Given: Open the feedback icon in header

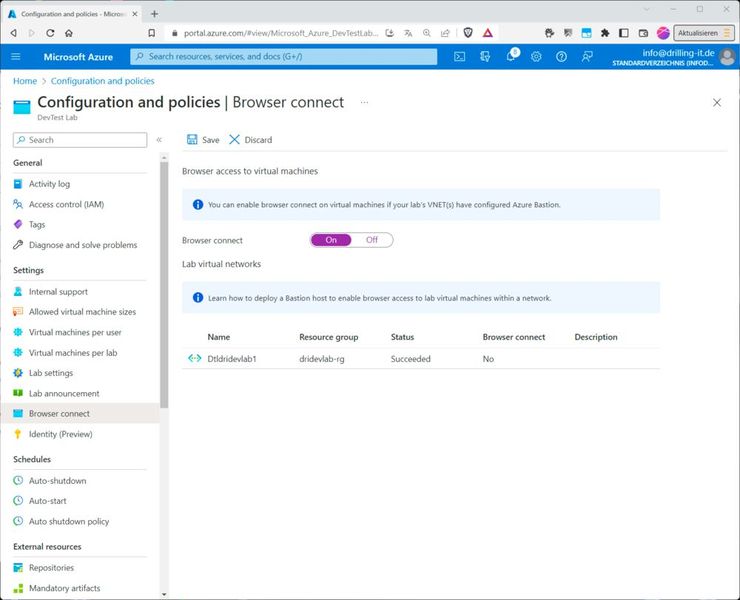Looking at the screenshot, I should point(587,57).
